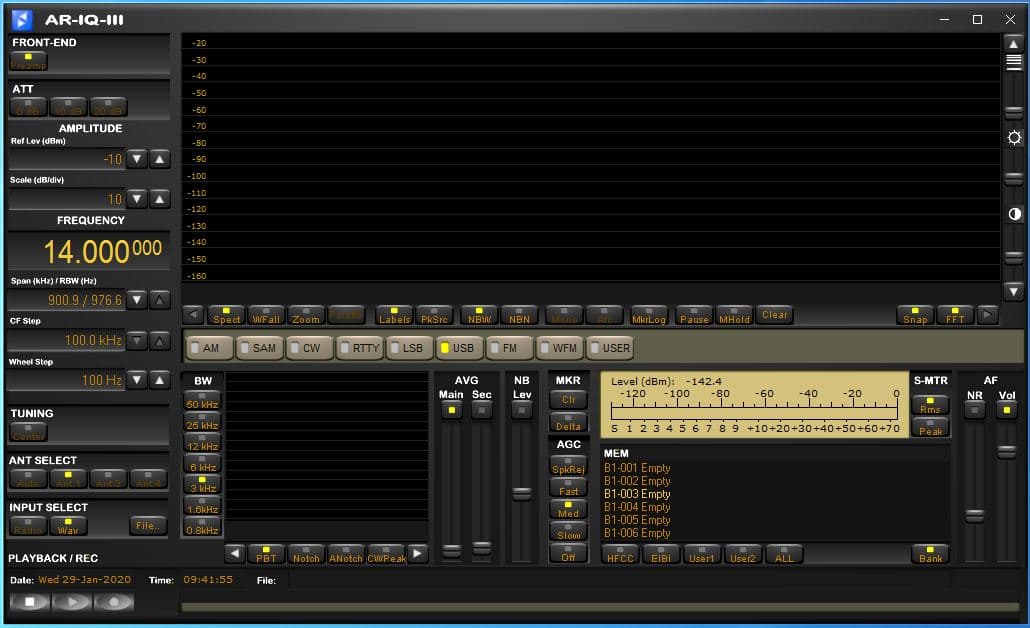Click the Clear button

click(x=774, y=315)
